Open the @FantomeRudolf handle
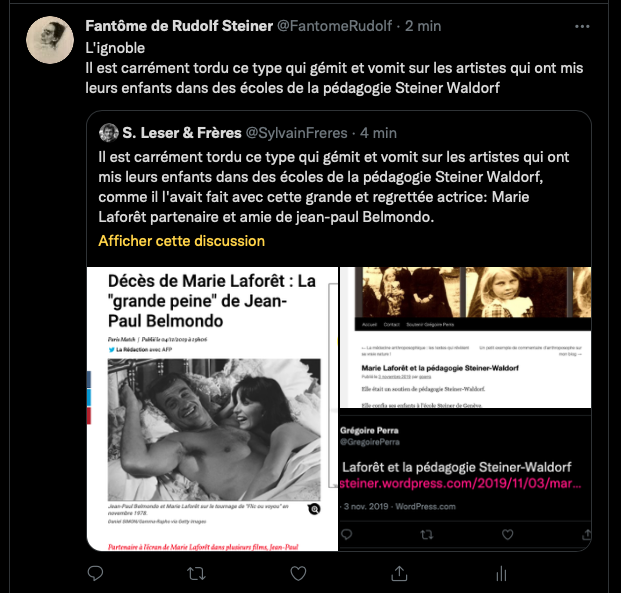This screenshot has height=593, width=621. [334, 26]
